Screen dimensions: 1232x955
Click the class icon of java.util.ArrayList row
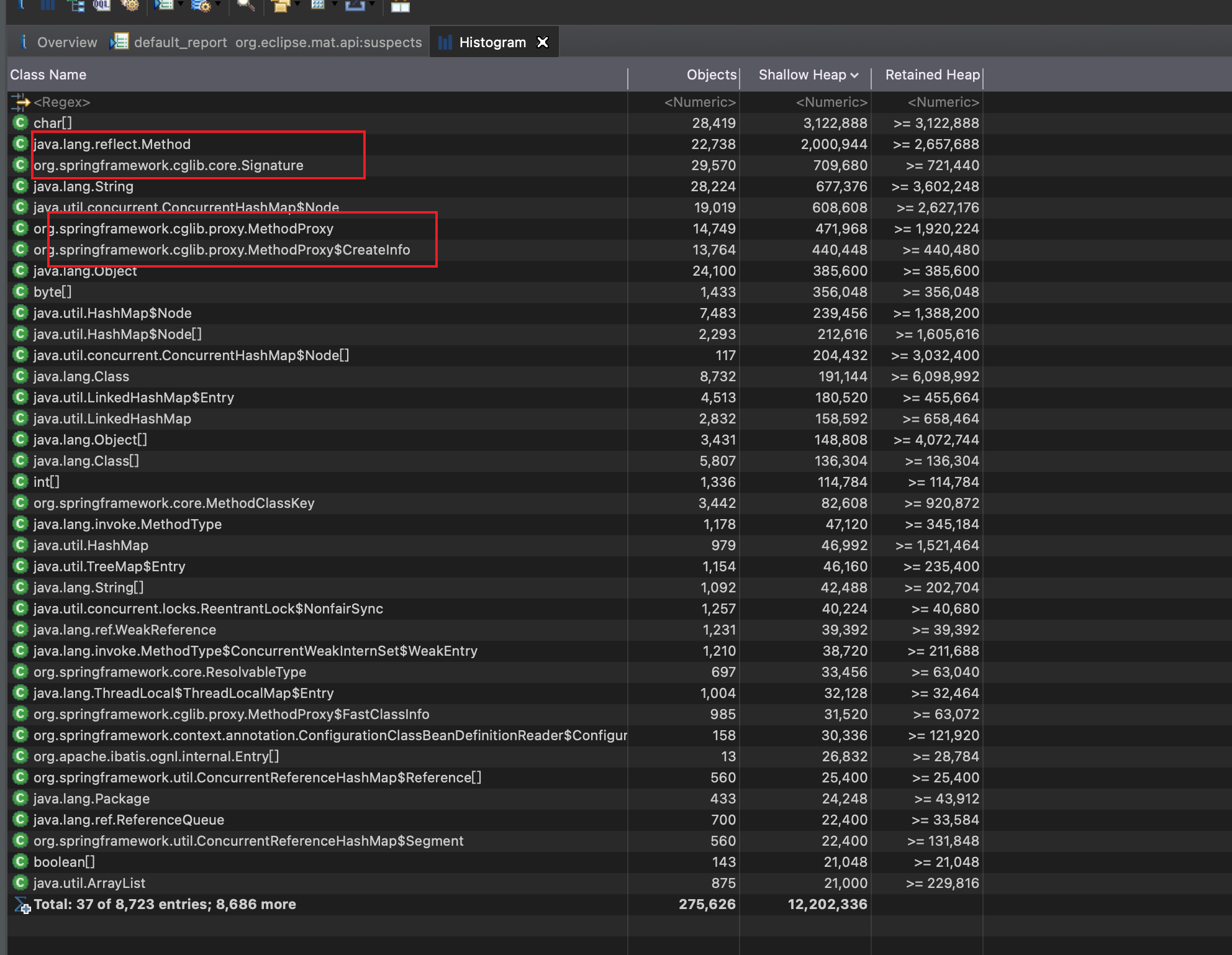point(20,883)
